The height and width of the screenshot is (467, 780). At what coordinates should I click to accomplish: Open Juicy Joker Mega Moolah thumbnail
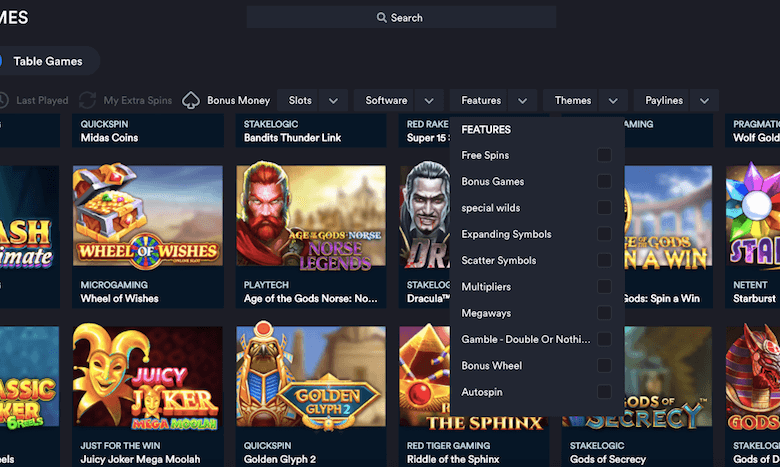(148, 376)
